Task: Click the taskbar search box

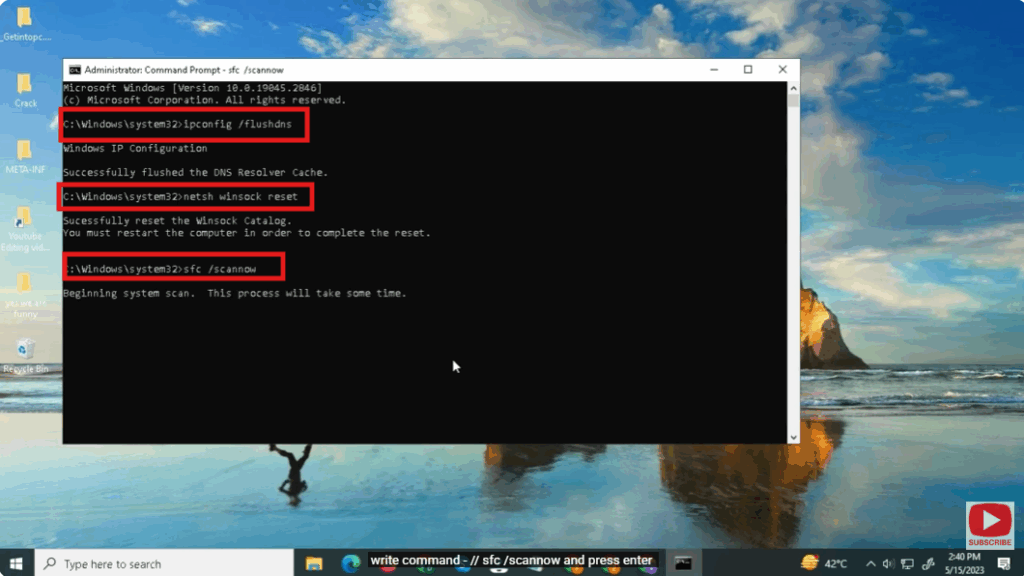Action: click(160, 562)
